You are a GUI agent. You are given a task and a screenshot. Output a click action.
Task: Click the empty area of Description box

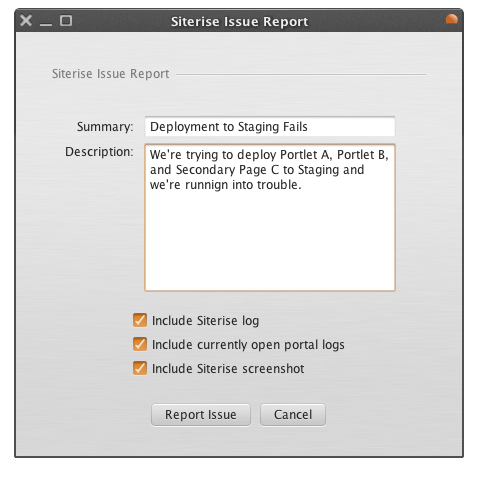pos(270,242)
